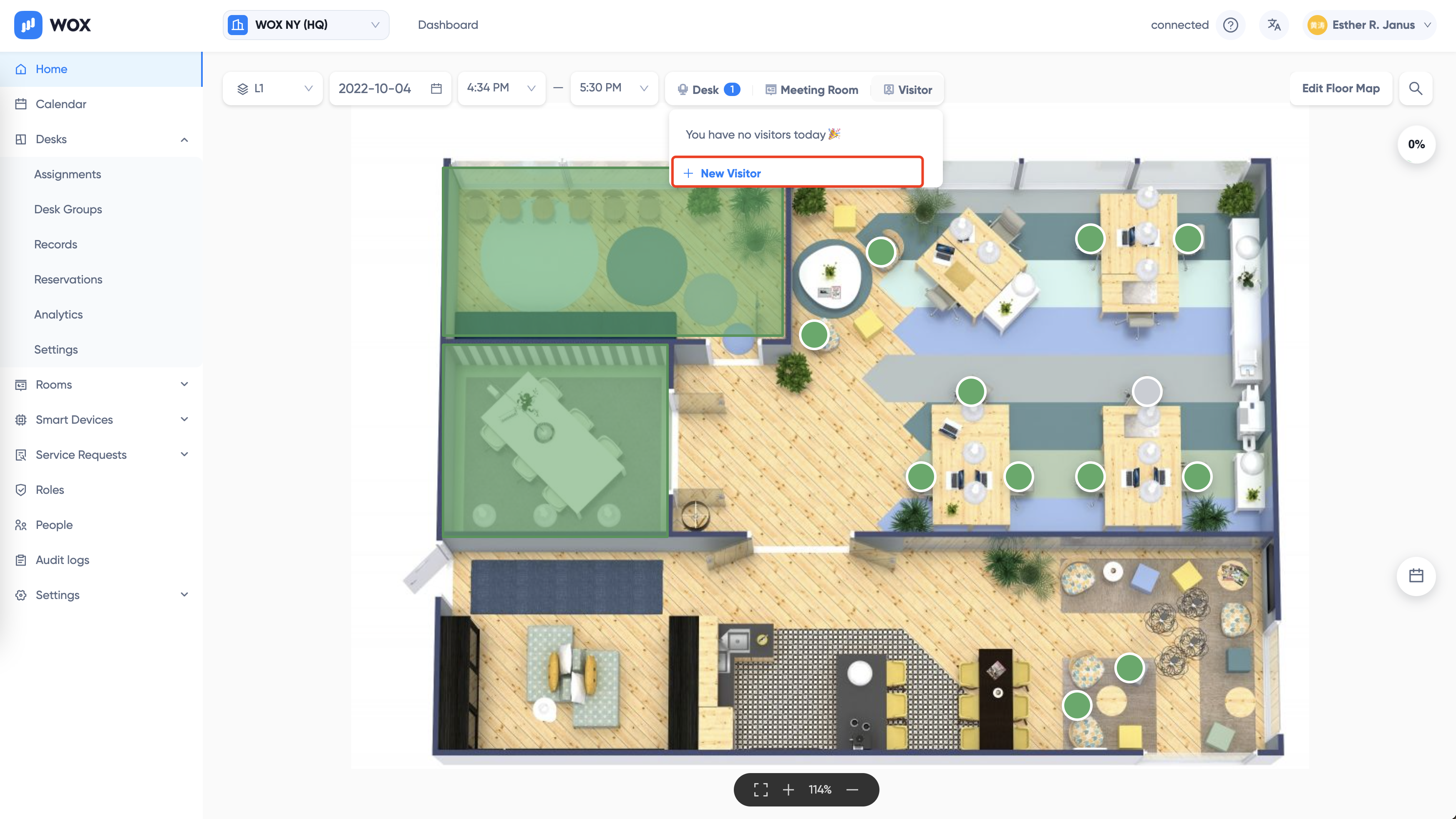This screenshot has width=1456, height=819.
Task: Open the 5:30 PM end time dropdown
Action: pos(614,88)
